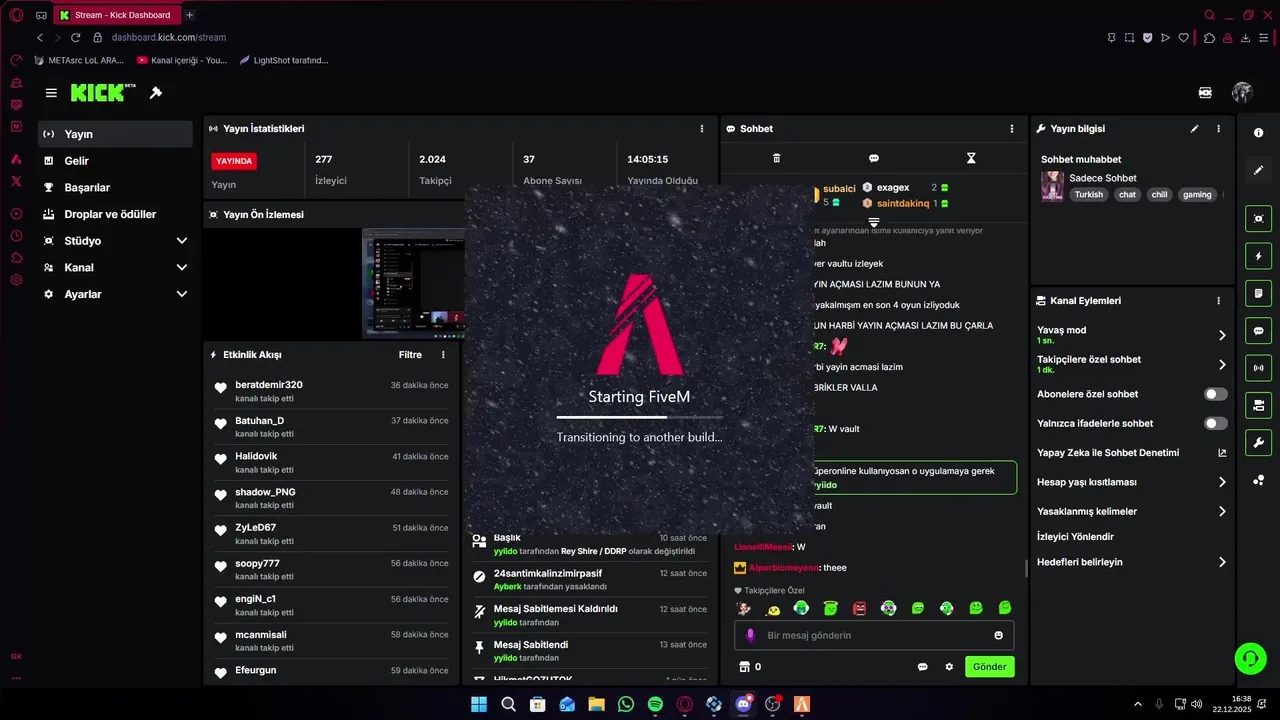The height and width of the screenshot is (720, 1280).
Task: Send the message with Gönder button
Action: coord(989,667)
